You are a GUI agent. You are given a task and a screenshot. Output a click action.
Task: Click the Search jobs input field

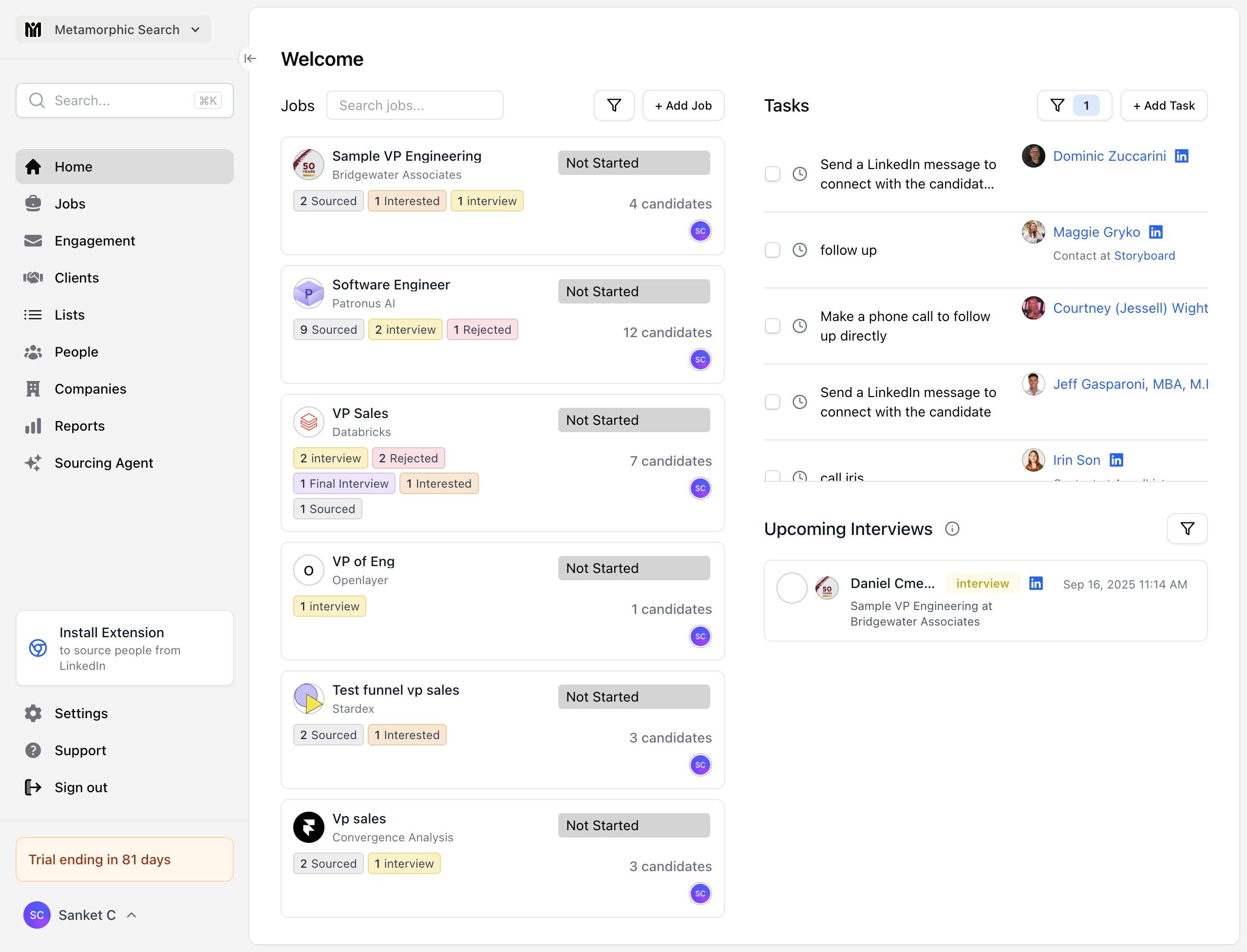[x=415, y=105]
